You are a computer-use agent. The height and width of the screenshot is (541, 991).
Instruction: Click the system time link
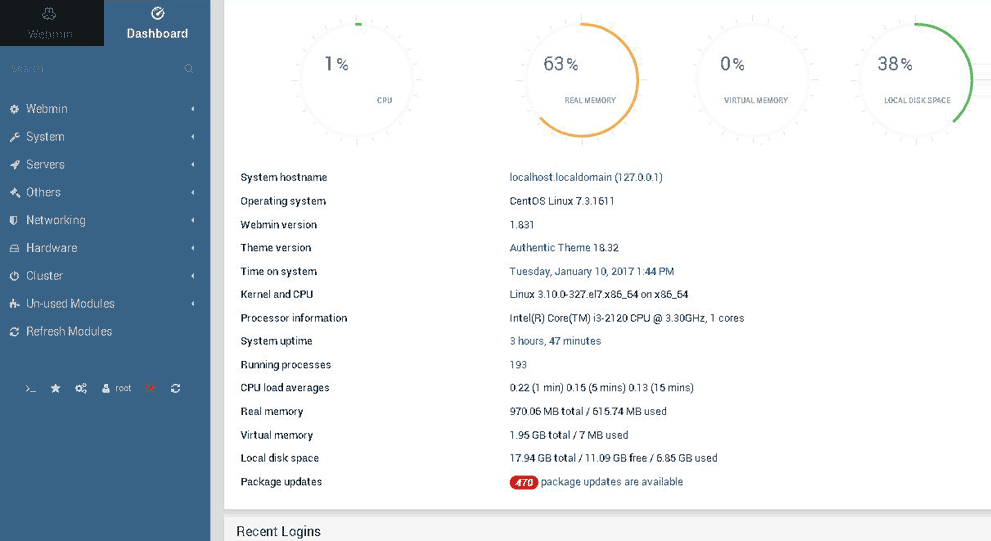point(591,271)
